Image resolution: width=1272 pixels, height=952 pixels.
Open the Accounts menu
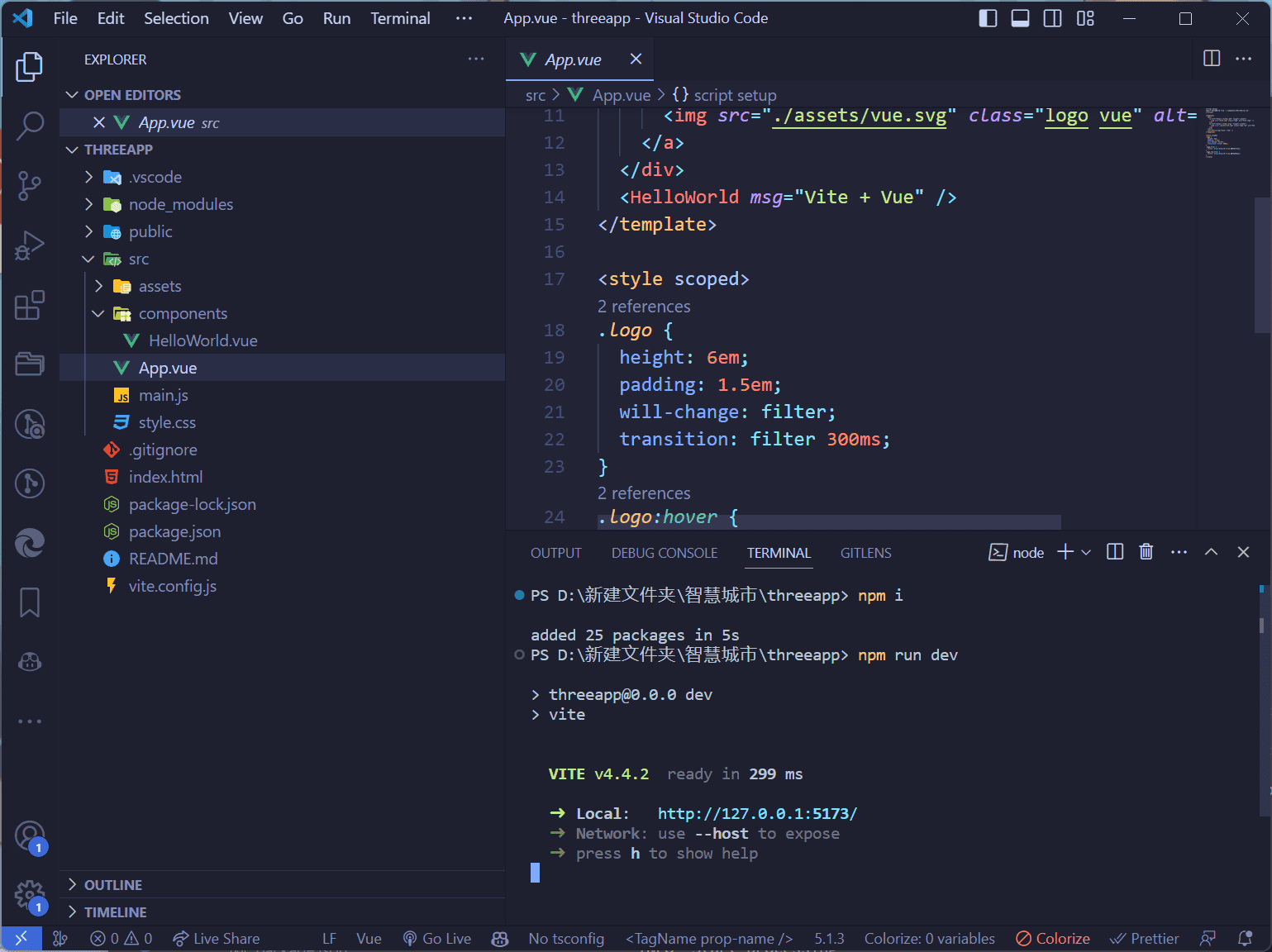(x=30, y=836)
